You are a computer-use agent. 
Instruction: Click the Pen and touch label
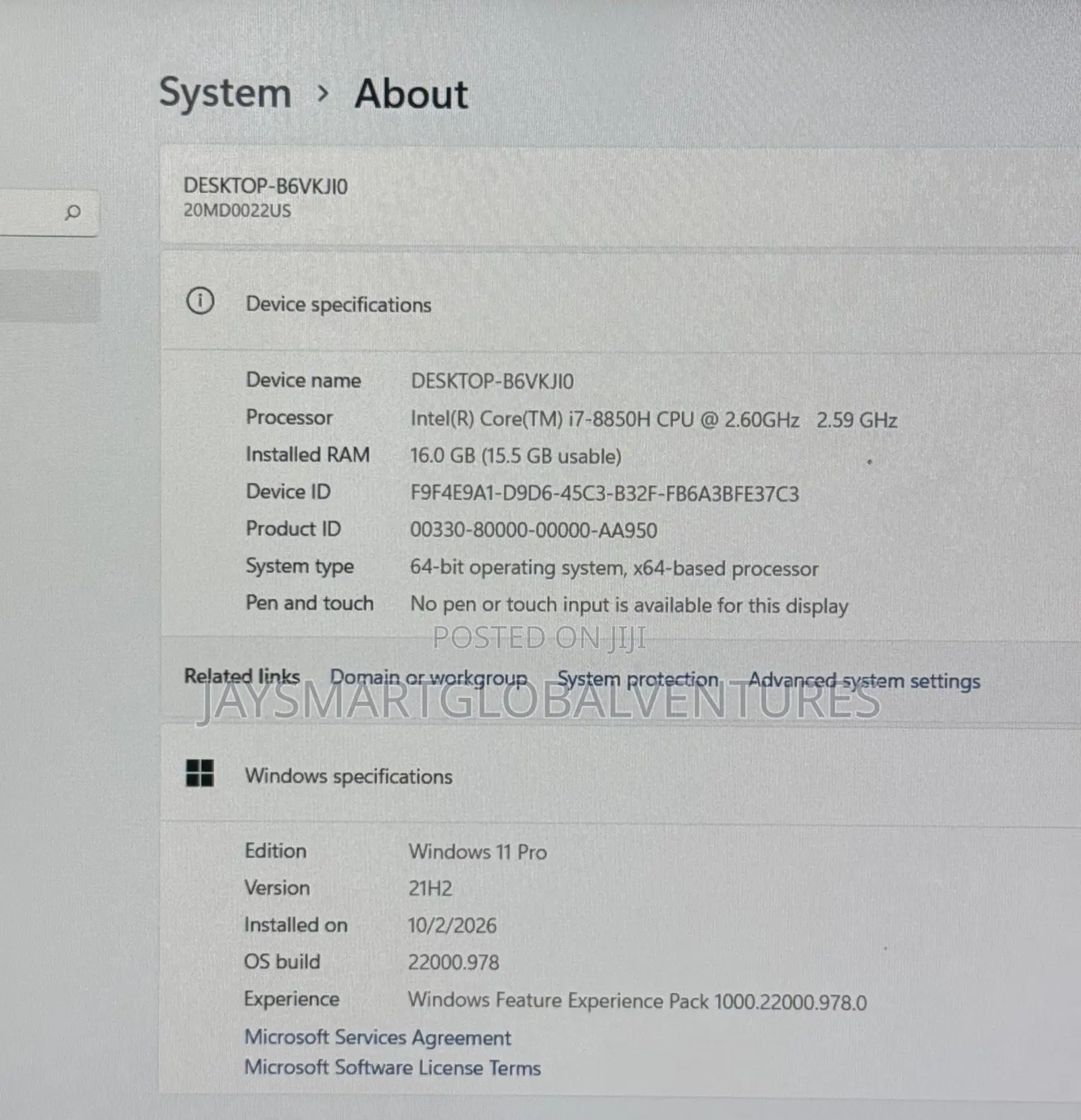coord(309,603)
